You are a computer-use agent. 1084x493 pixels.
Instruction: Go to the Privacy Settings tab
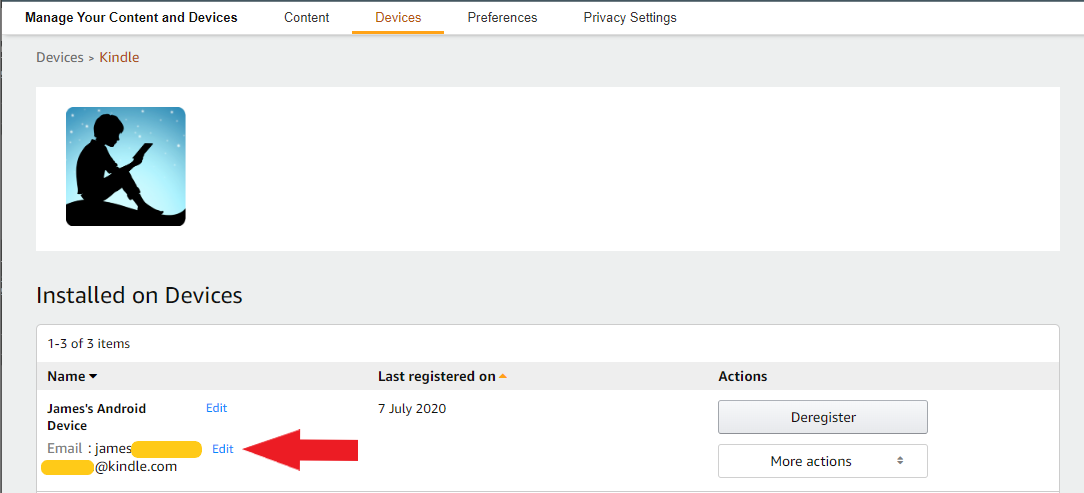[x=630, y=17]
